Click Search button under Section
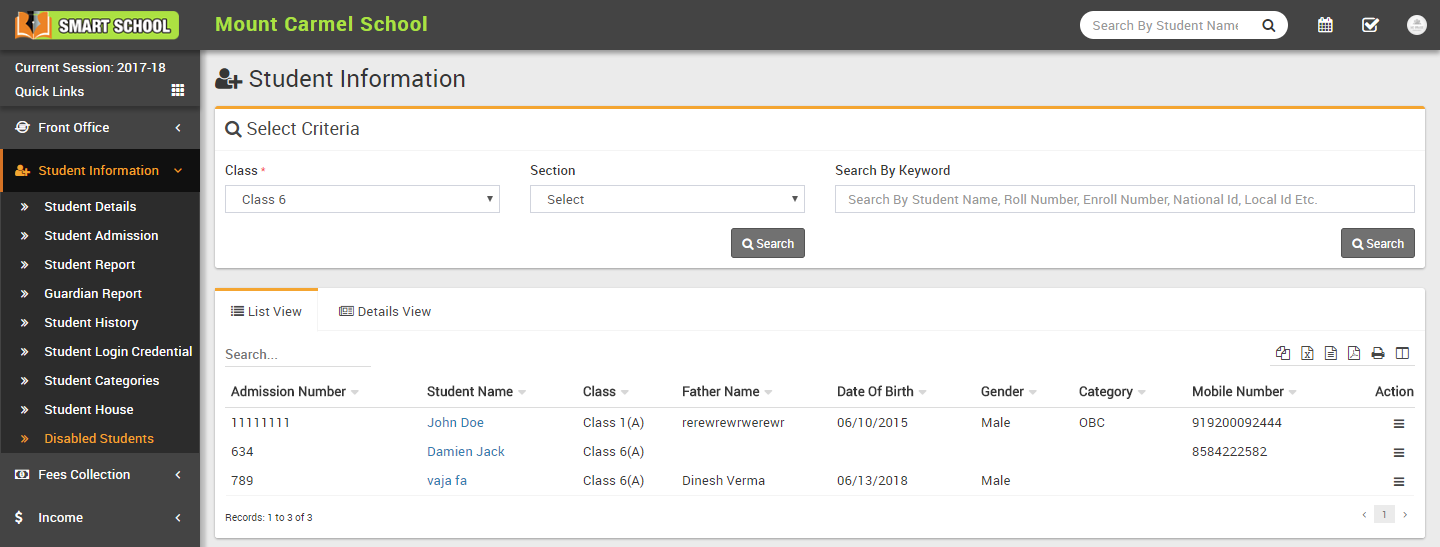Viewport: 1440px width, 547px height. pyautogui.click(x=767, y=244)
